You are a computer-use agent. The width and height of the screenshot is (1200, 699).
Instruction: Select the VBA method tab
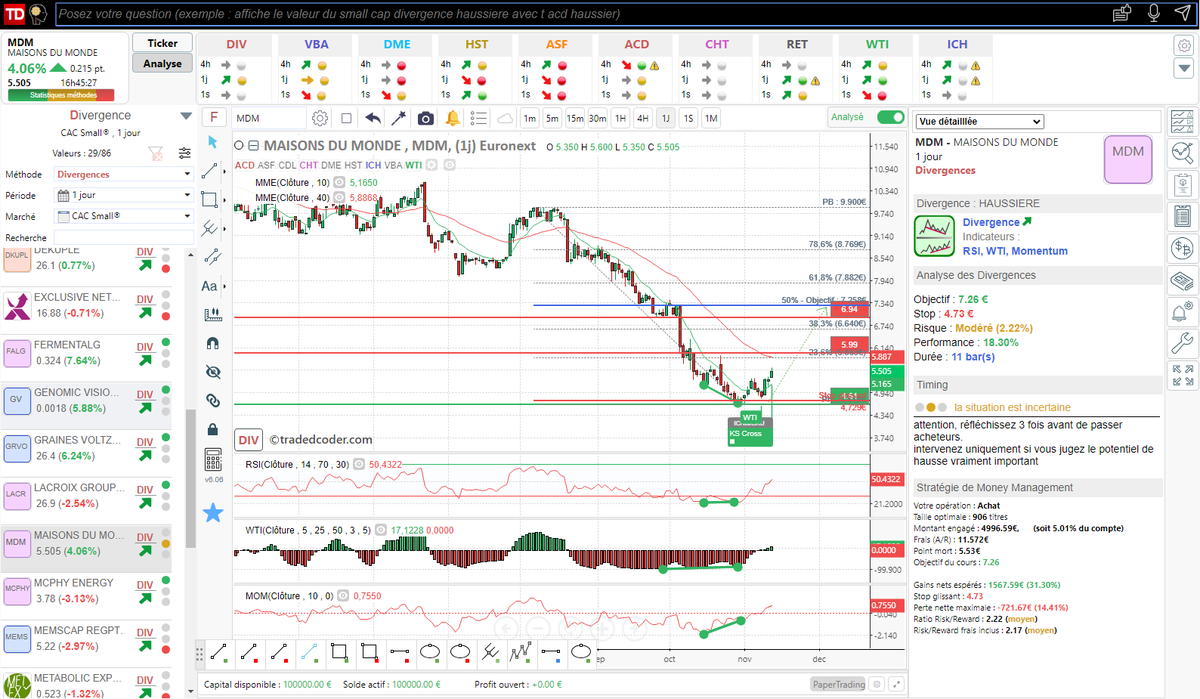(x=316, y=44)
